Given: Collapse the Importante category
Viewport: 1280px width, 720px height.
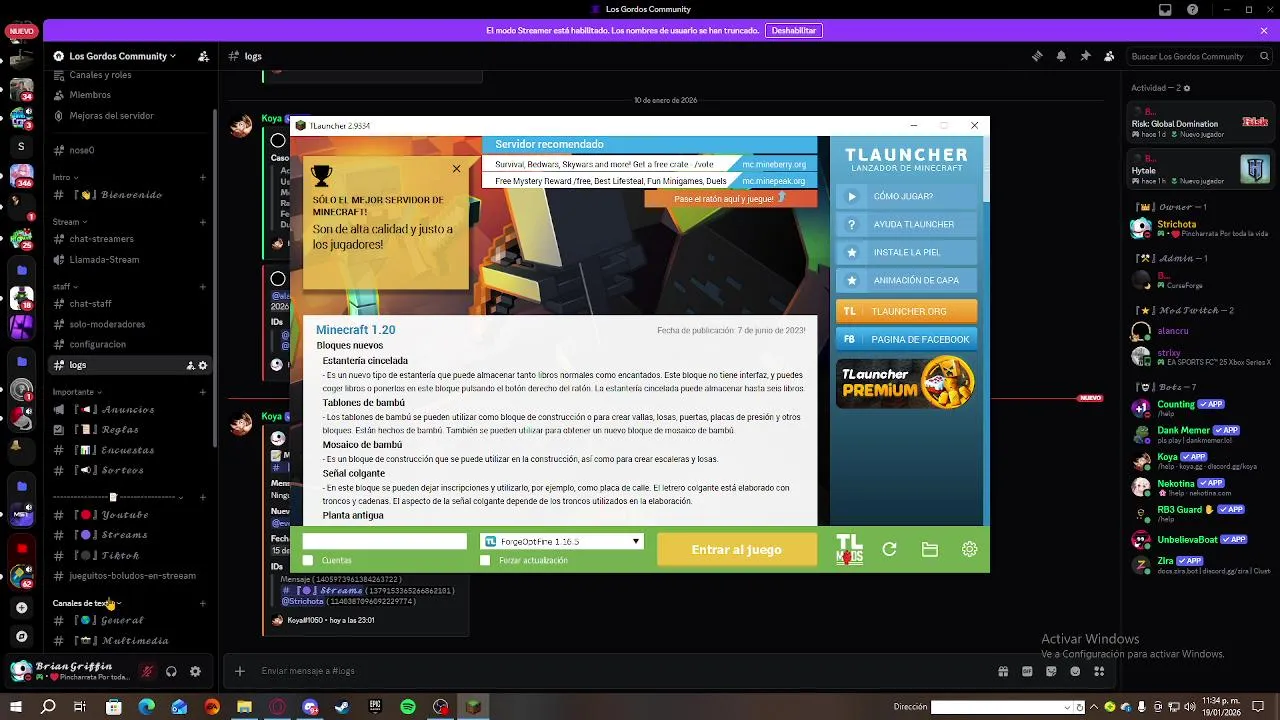Looking at the screenshot, I should 76,392.
